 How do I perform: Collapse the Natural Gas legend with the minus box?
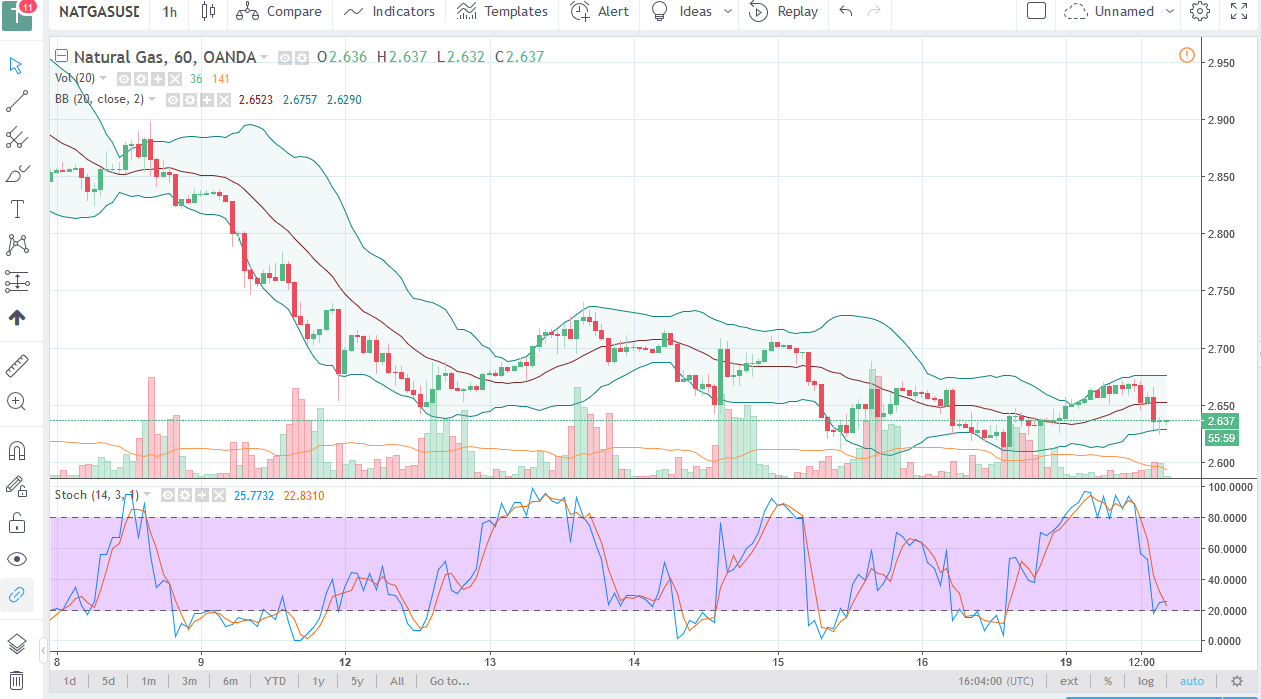[x=62, y=57]
